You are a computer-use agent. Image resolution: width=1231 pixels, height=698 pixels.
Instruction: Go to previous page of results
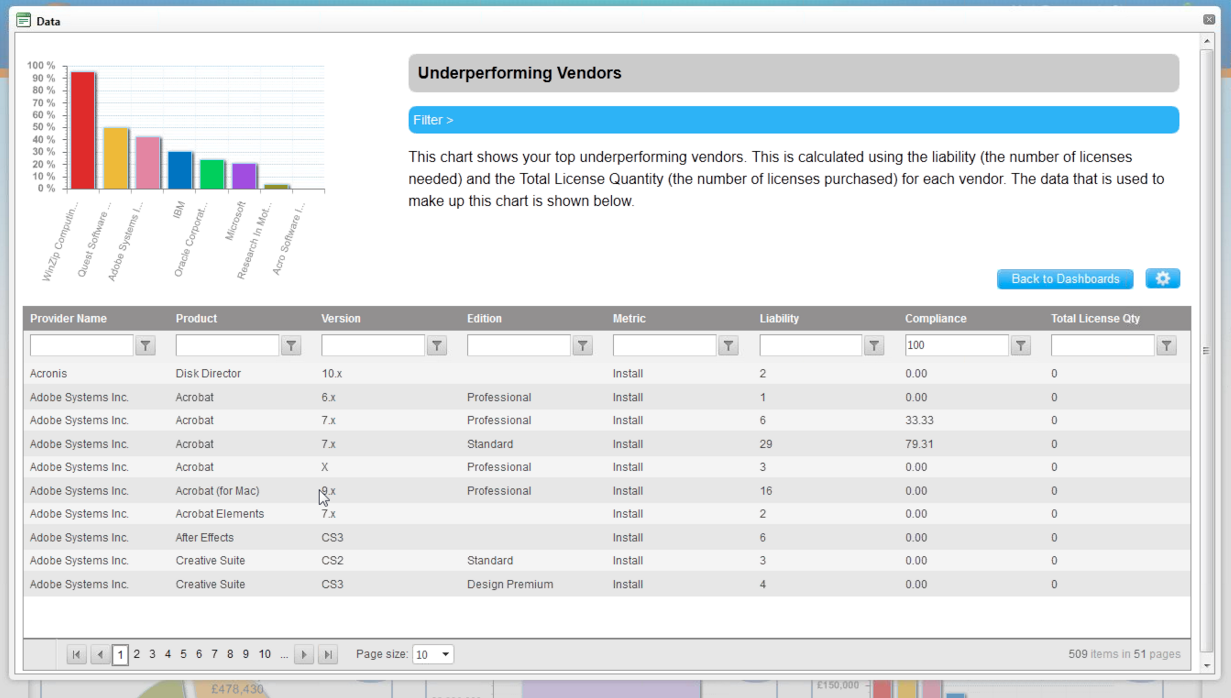tap(100, 654)
